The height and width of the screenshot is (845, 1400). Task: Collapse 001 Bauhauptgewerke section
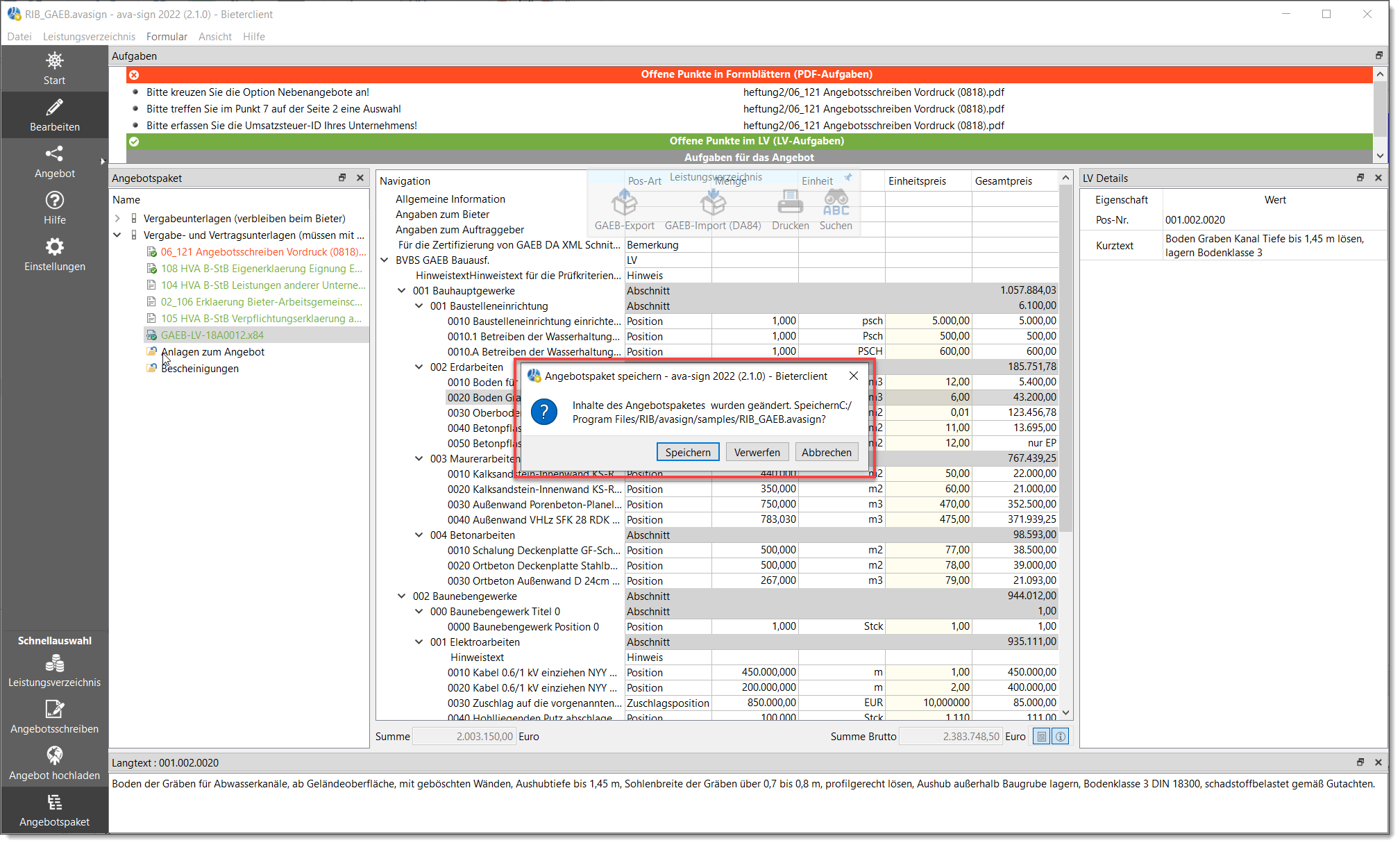tap(402, 291)
